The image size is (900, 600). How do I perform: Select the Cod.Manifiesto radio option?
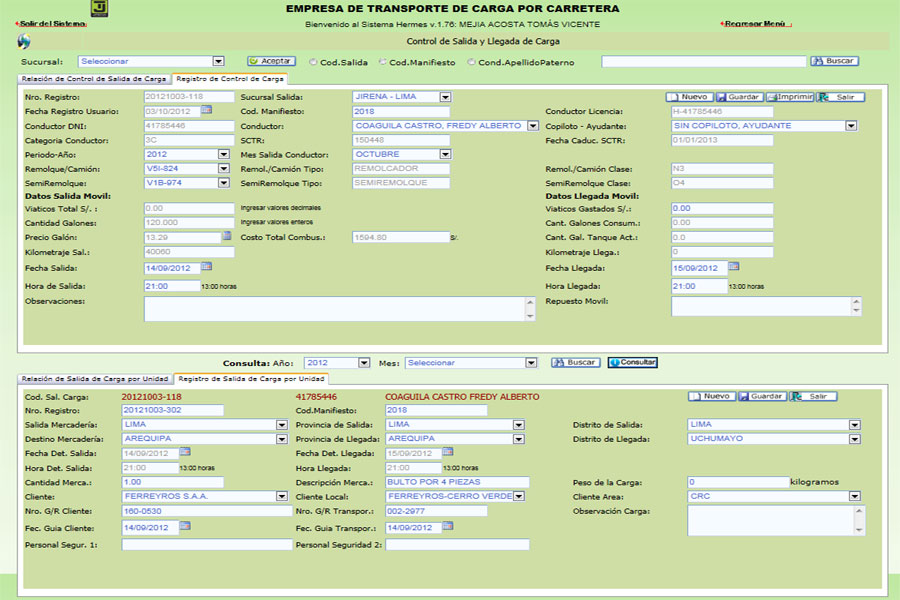[383, 62]
